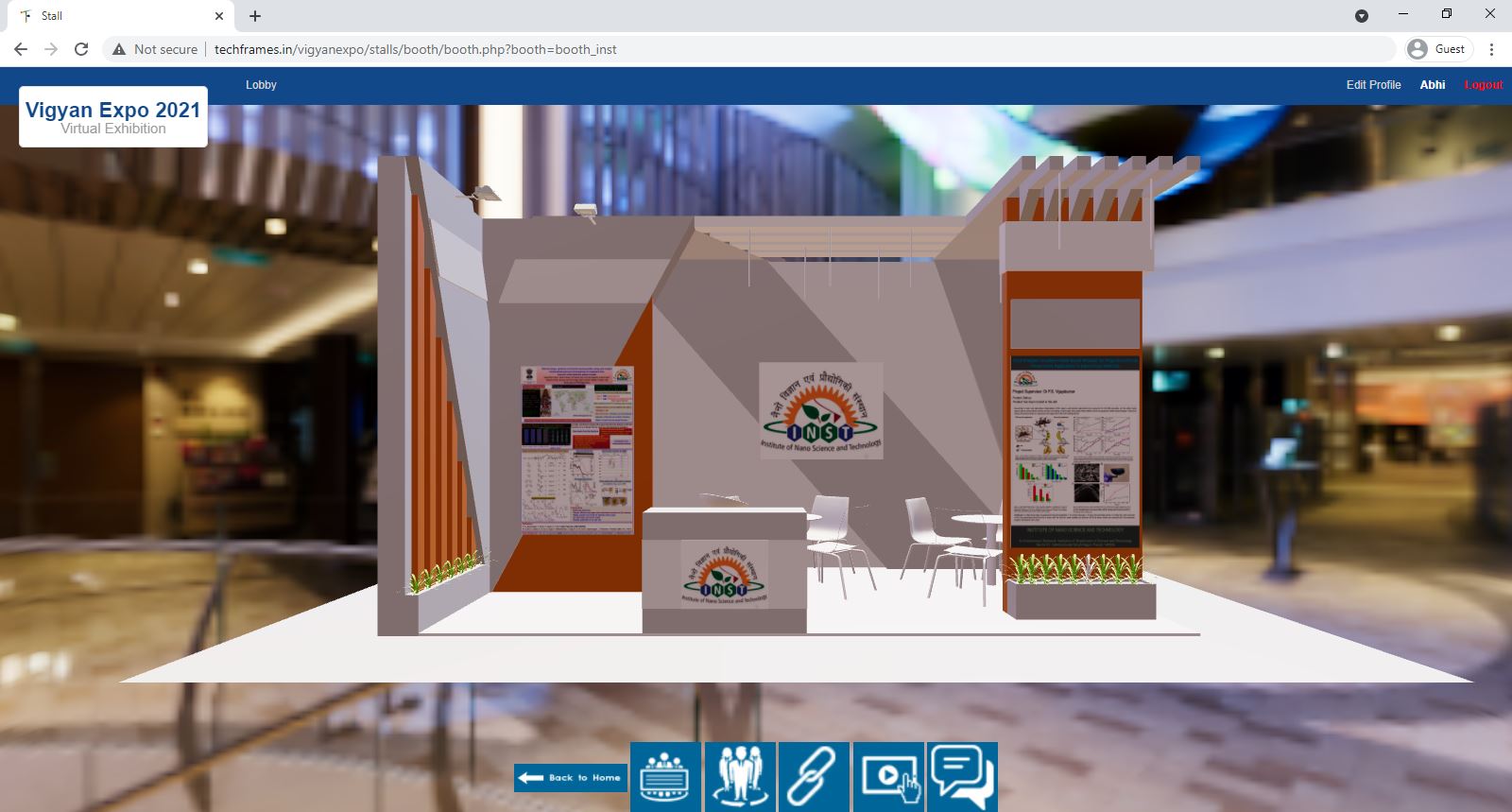Viewport: 1512px width, 812px height.
Task: Open Edit Profile in the header
Action: 1373,85
